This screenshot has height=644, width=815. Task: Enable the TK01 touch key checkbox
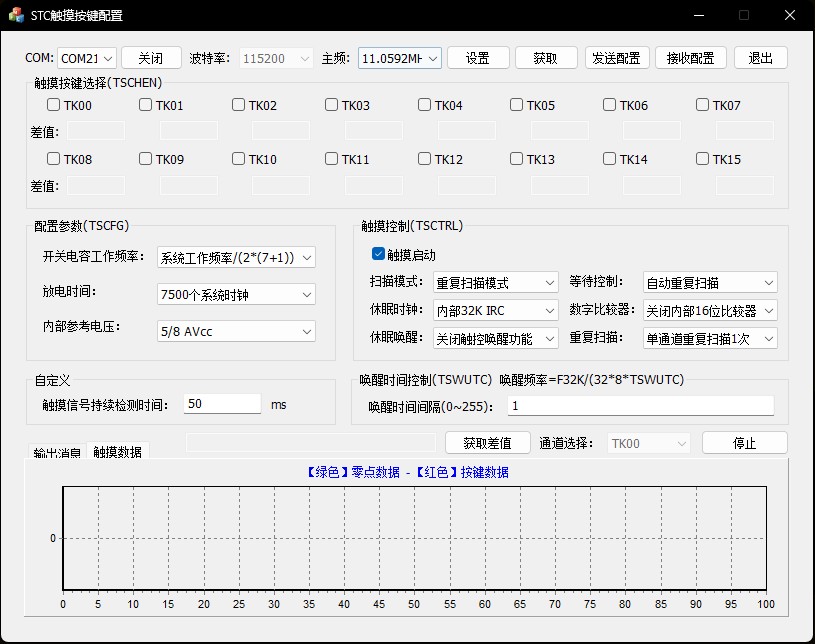[146, 104]
